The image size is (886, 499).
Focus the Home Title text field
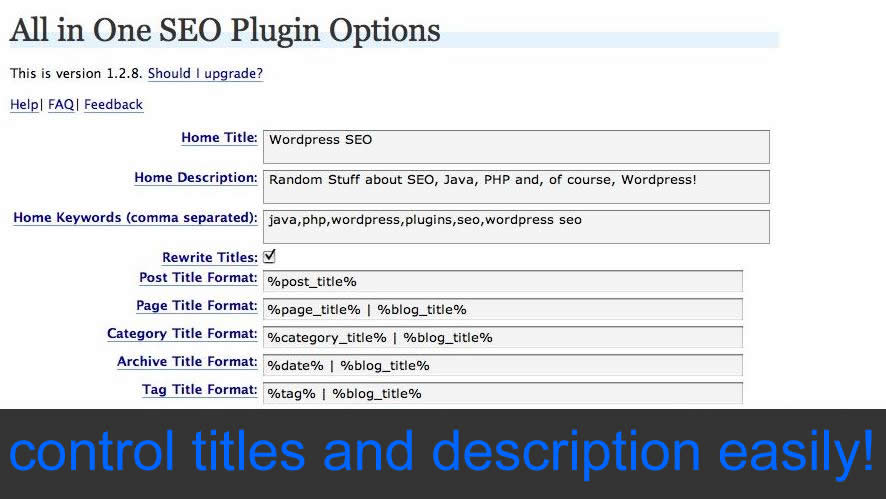coord(516,146)
